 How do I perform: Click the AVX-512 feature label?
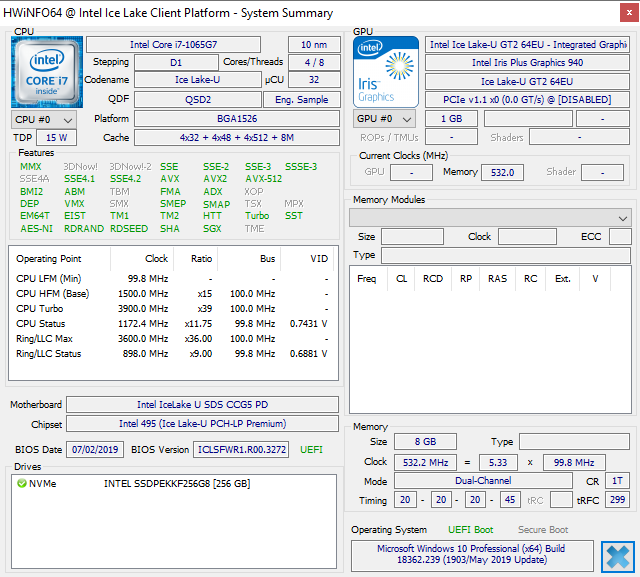(x=263, y=179)
